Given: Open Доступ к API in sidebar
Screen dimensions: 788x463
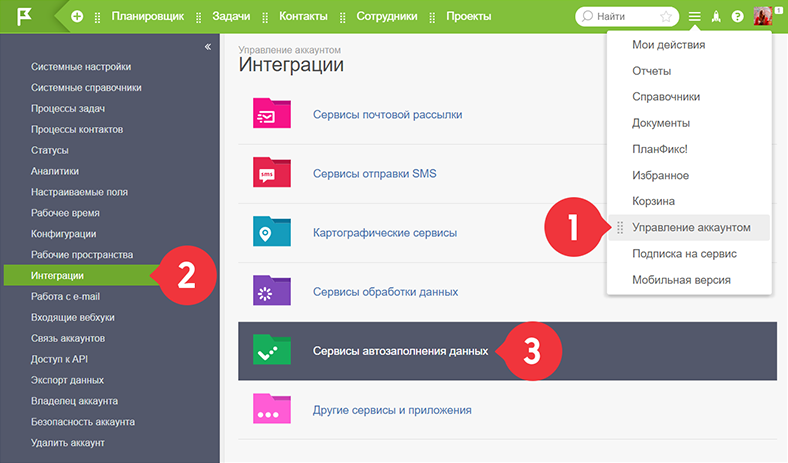Looking at the screenshot, I should 59,359.
